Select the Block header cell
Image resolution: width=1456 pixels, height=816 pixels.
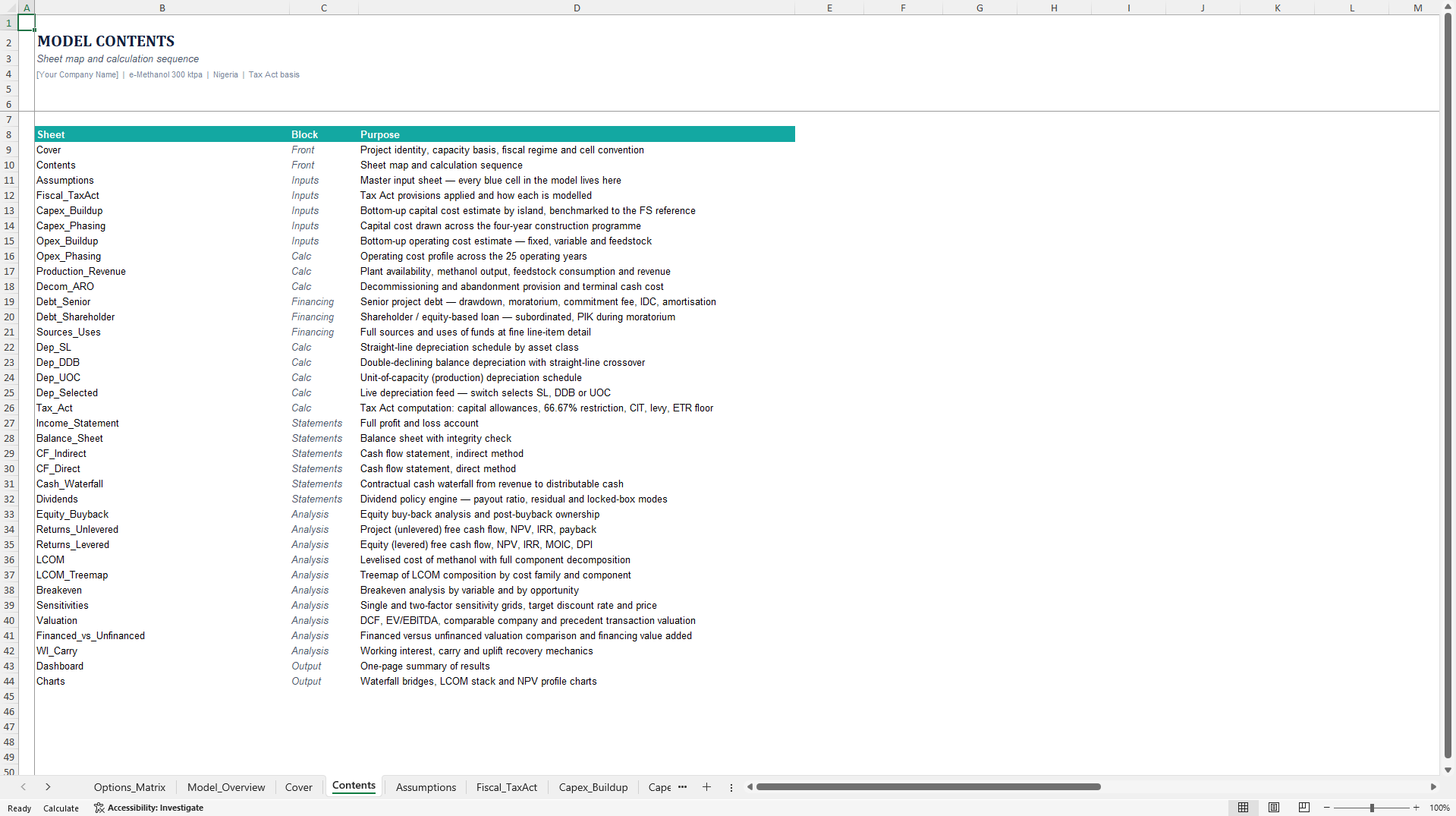point(324,134)
